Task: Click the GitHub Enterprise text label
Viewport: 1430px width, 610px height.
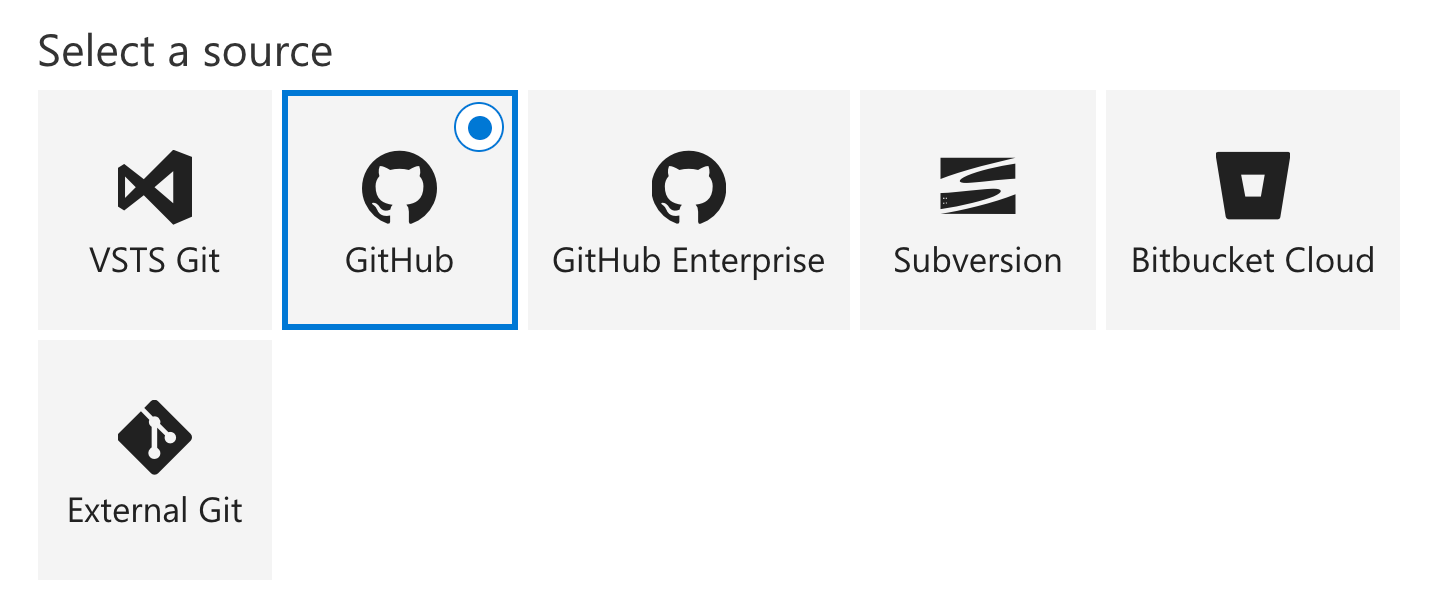Action: (x=688, y=261)
